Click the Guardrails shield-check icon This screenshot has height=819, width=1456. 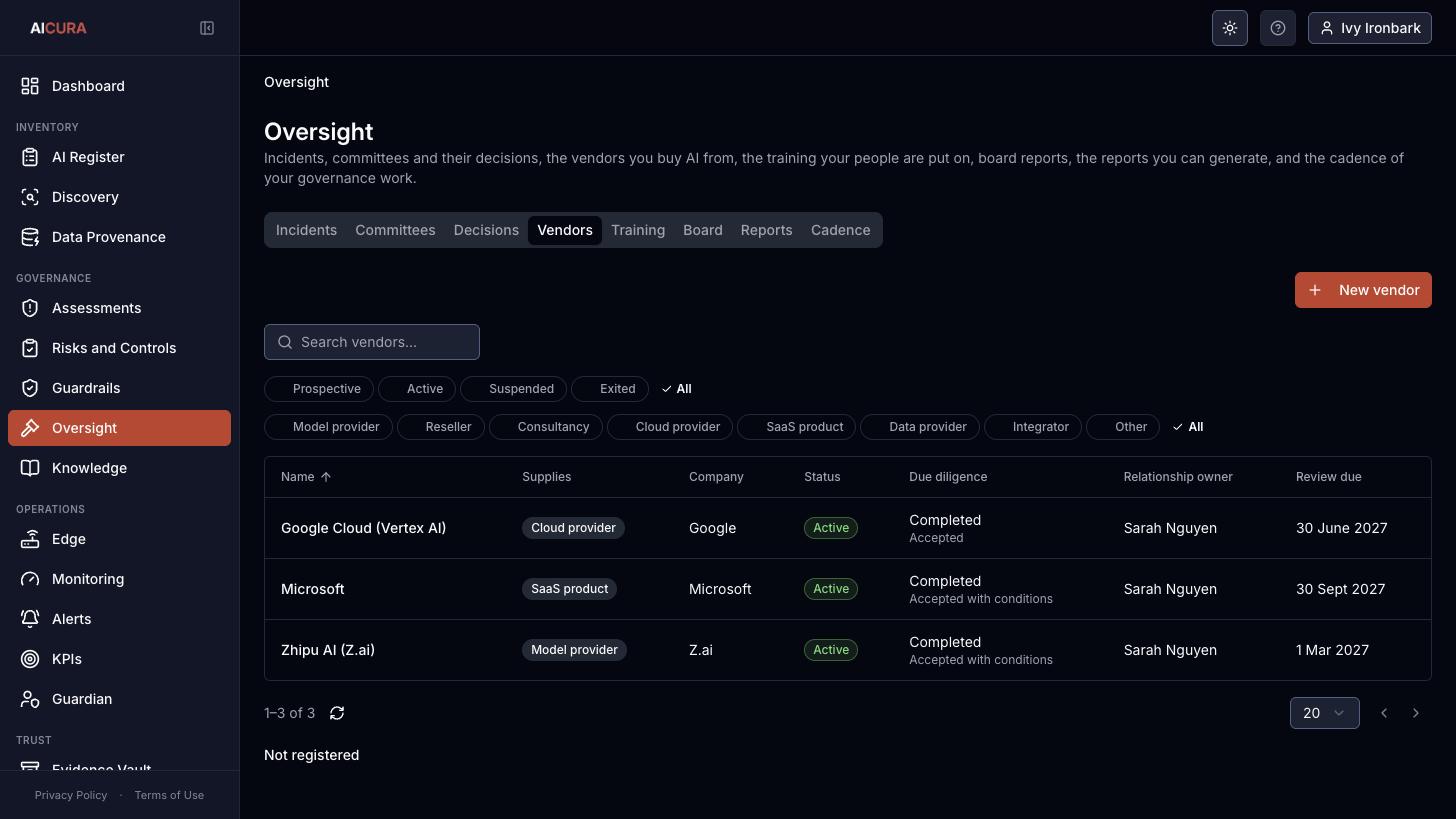[30, 388]
